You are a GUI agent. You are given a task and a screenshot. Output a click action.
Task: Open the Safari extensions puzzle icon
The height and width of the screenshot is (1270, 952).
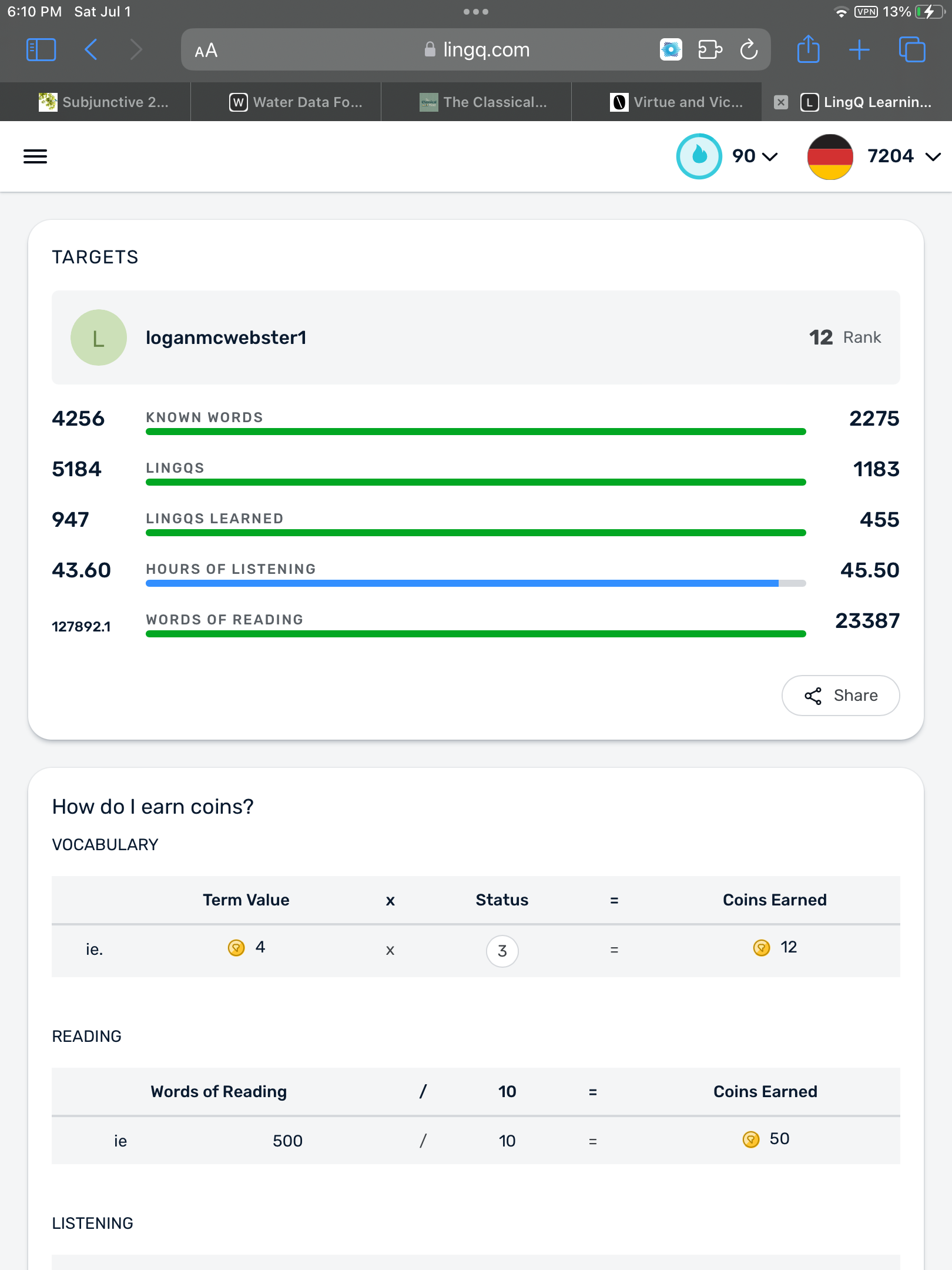(710, 50)
